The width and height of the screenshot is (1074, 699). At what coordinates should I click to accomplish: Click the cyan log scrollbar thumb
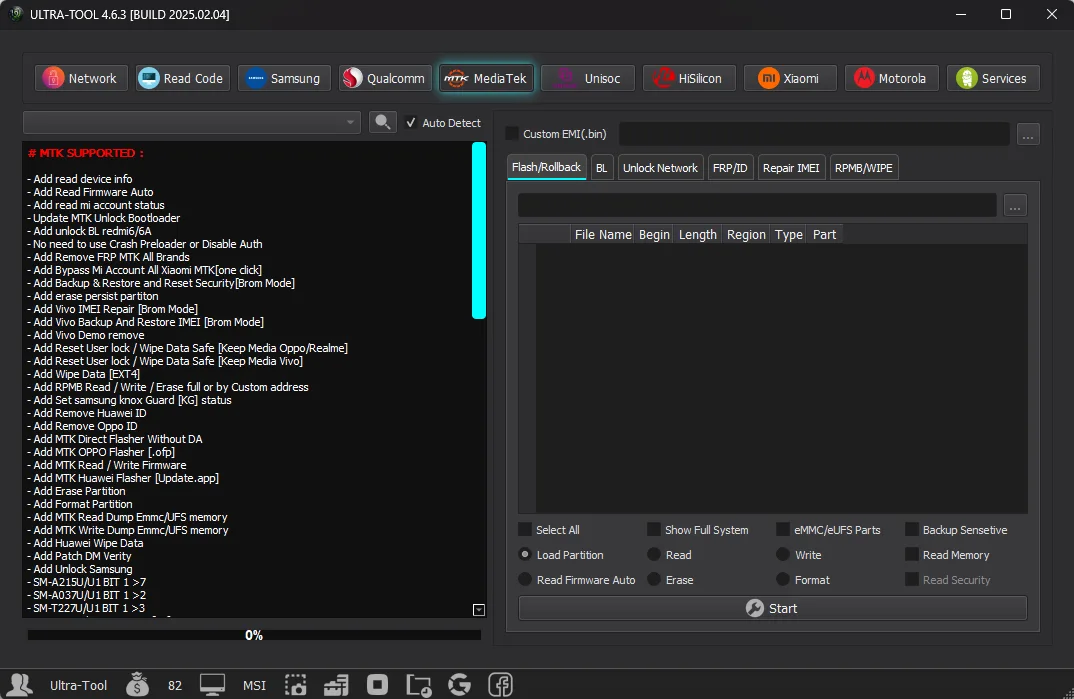479,230
